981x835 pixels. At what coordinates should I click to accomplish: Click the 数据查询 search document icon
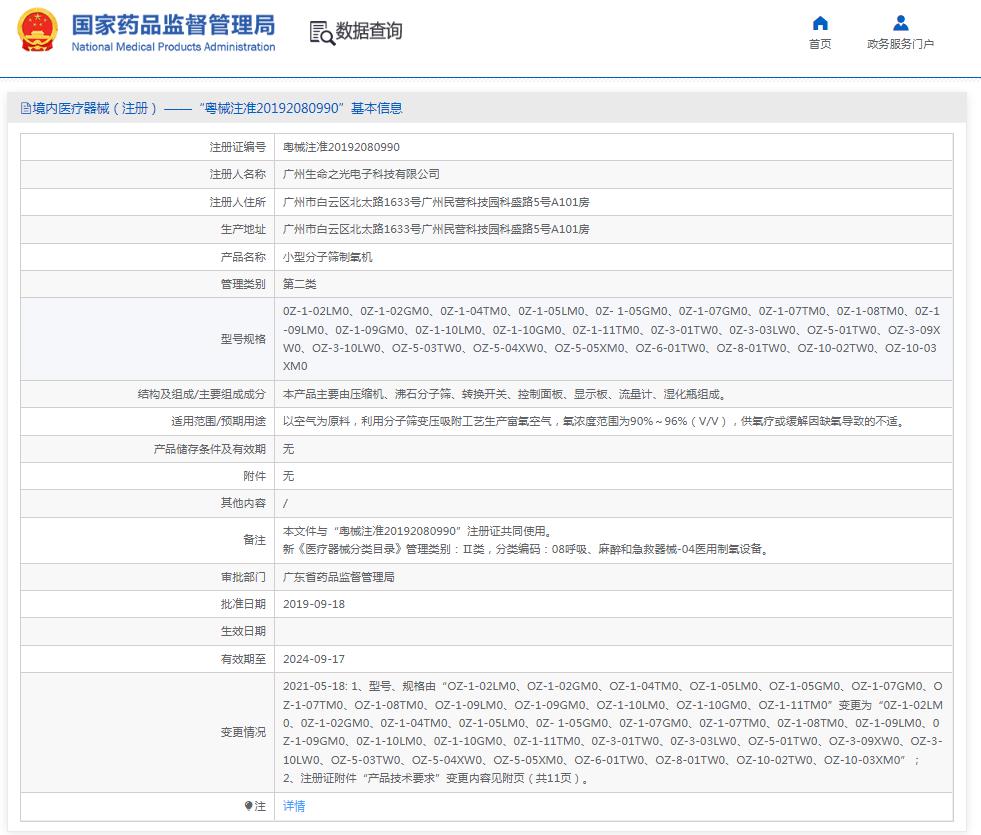coord(322,32)
